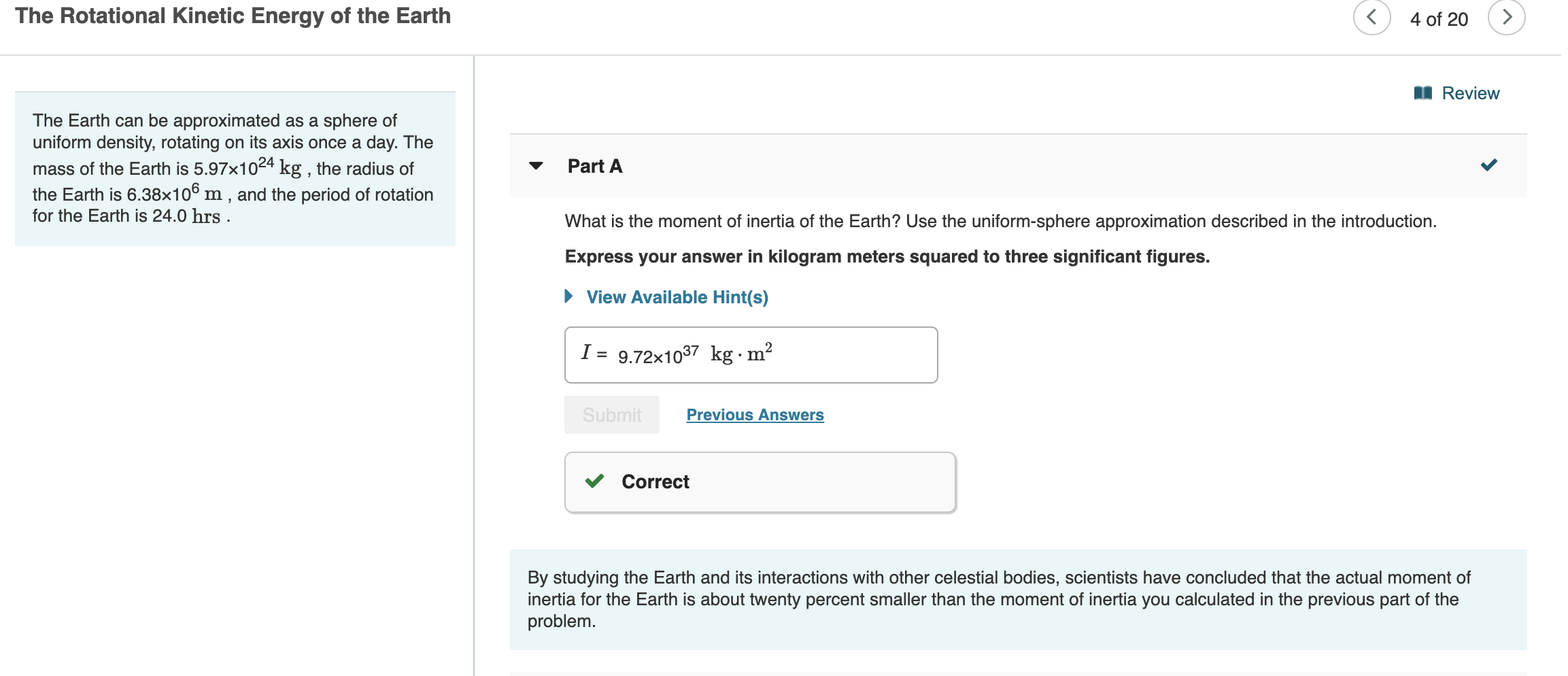This screenshot has height=676, width=1568.
Task: Go to the next problem arrow
Action: (x=1506, y=18)
